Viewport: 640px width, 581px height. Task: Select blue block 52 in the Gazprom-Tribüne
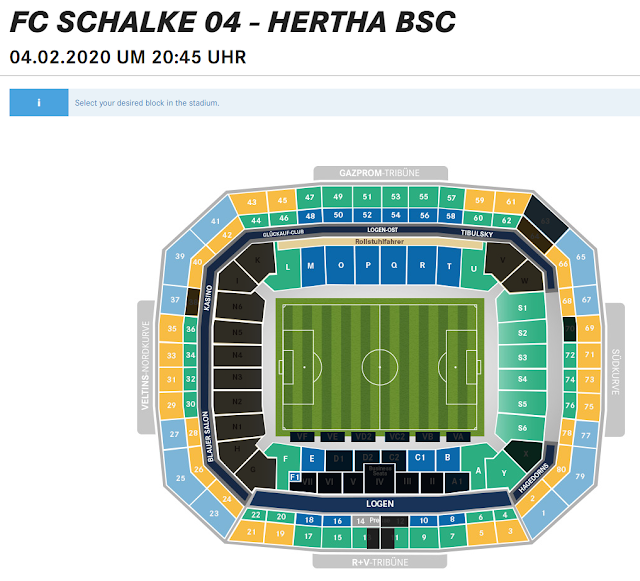point(367,215)
